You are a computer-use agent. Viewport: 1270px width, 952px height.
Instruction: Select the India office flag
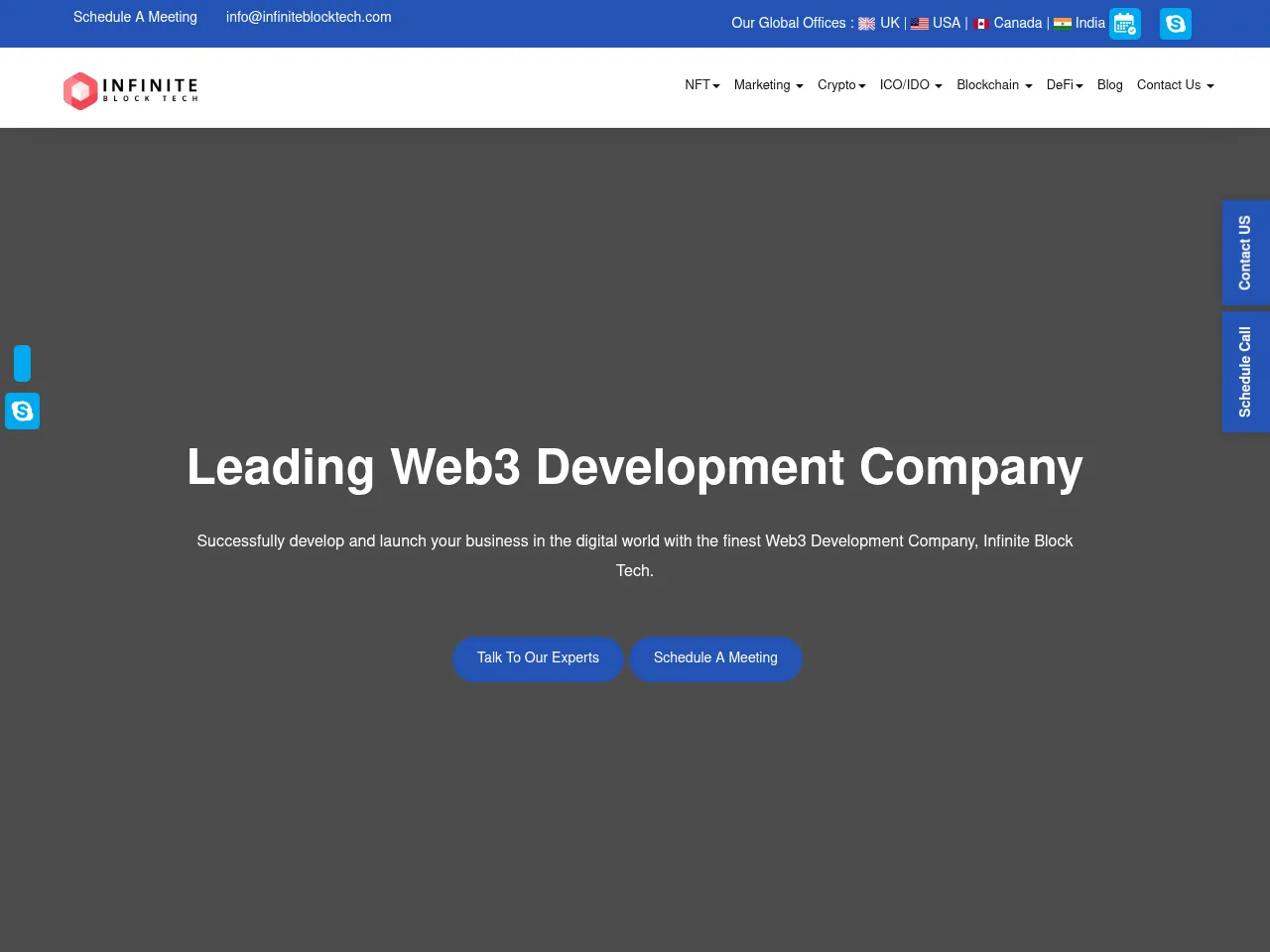click(x=1063, y=24)
